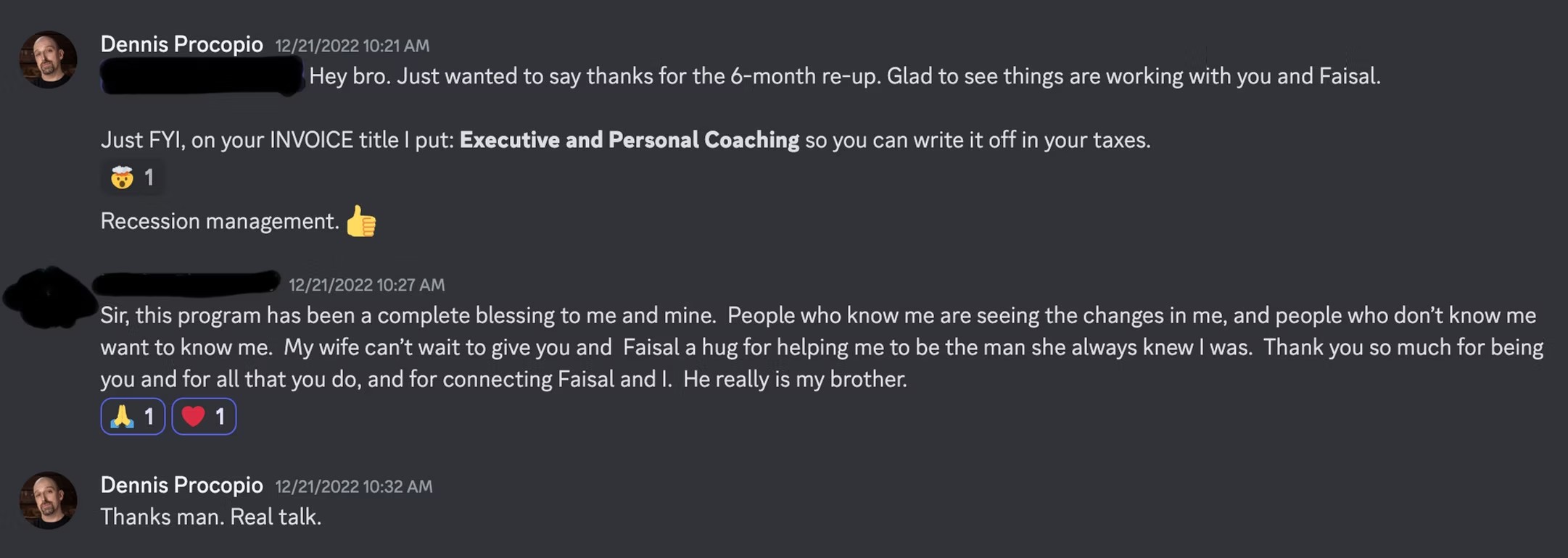The height and width of the screenshot is (558, 1568).
Task: Click Dennis Procopio's username on last message
Action: [182, 484]
